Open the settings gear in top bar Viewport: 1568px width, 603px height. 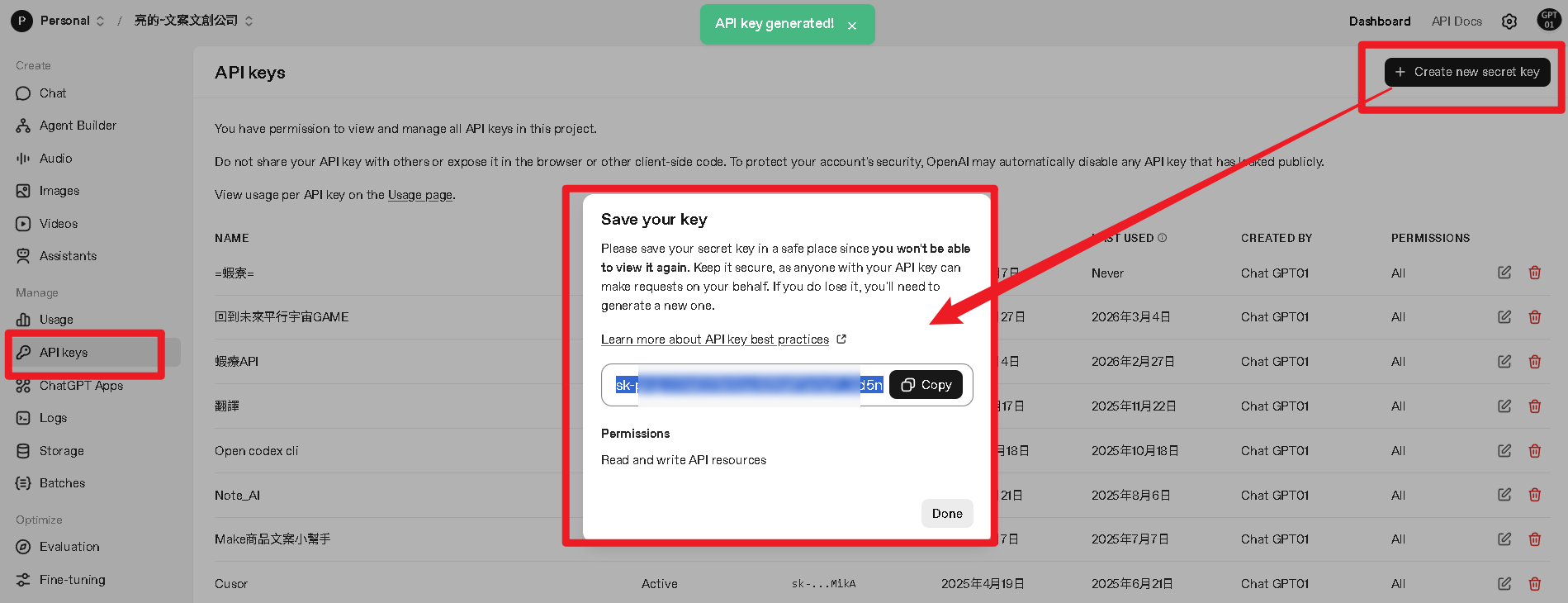click(1509, 21)
